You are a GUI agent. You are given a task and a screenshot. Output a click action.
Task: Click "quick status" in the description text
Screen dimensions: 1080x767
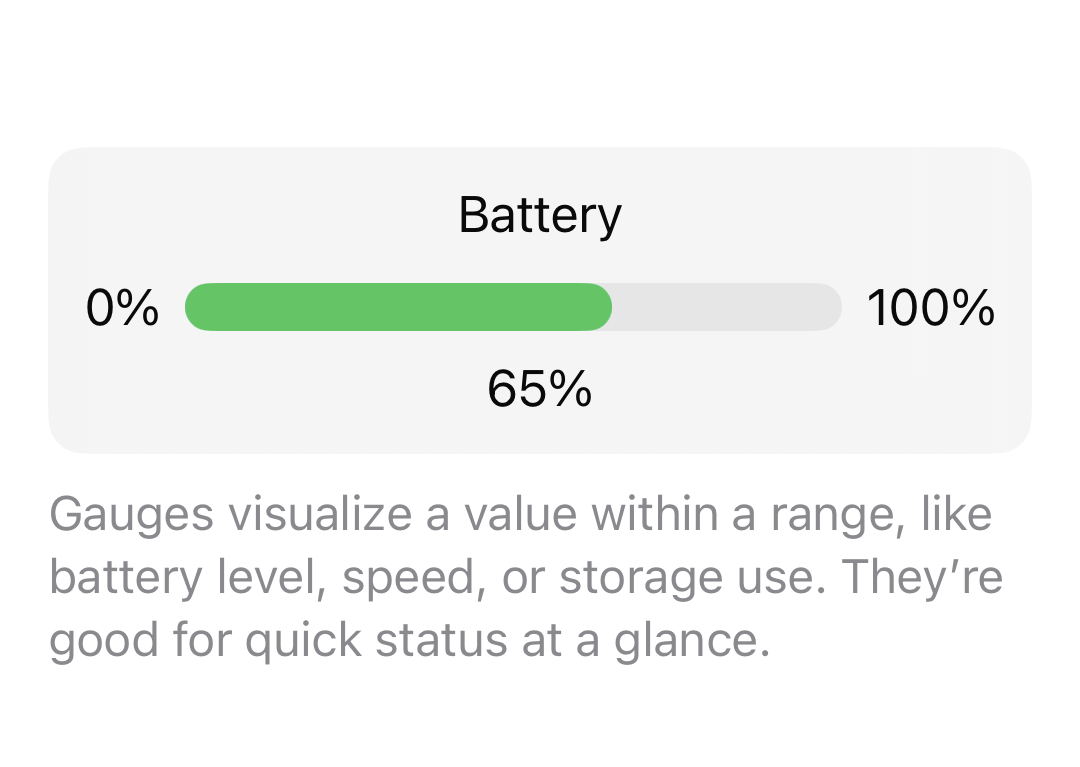coord(377,641)
